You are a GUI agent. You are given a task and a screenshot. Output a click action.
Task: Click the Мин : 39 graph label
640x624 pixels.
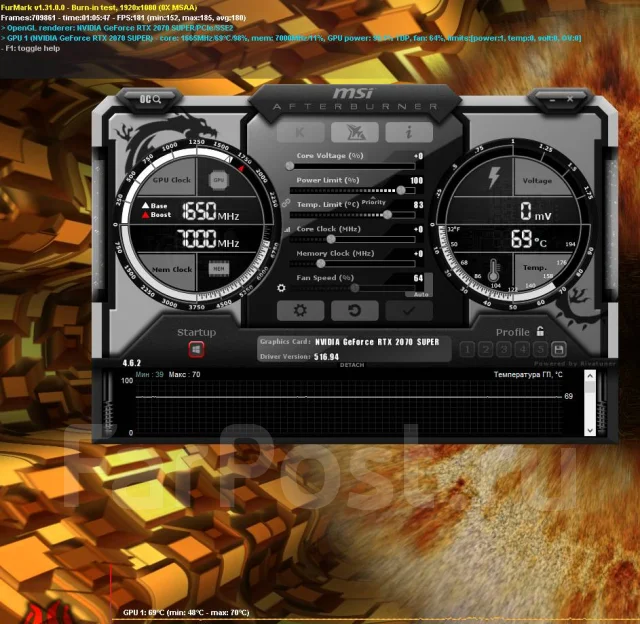pyautogui.click(x=149, y=374)
